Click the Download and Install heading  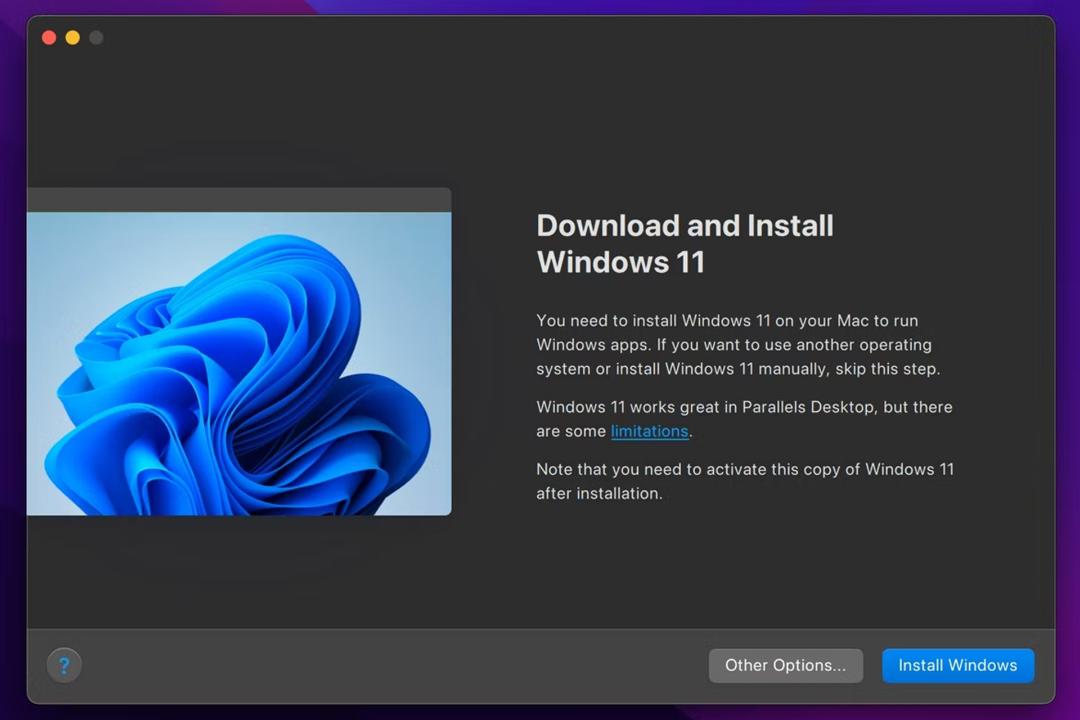(685, 244)
